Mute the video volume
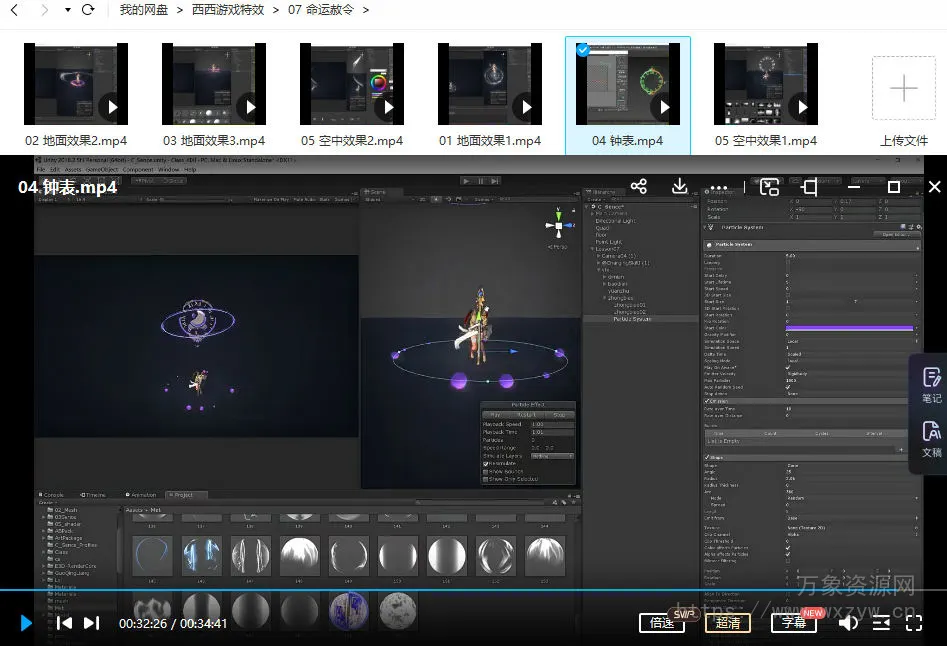Image resolution: width=947 pixels, height=646 pixels. point(848,623)
